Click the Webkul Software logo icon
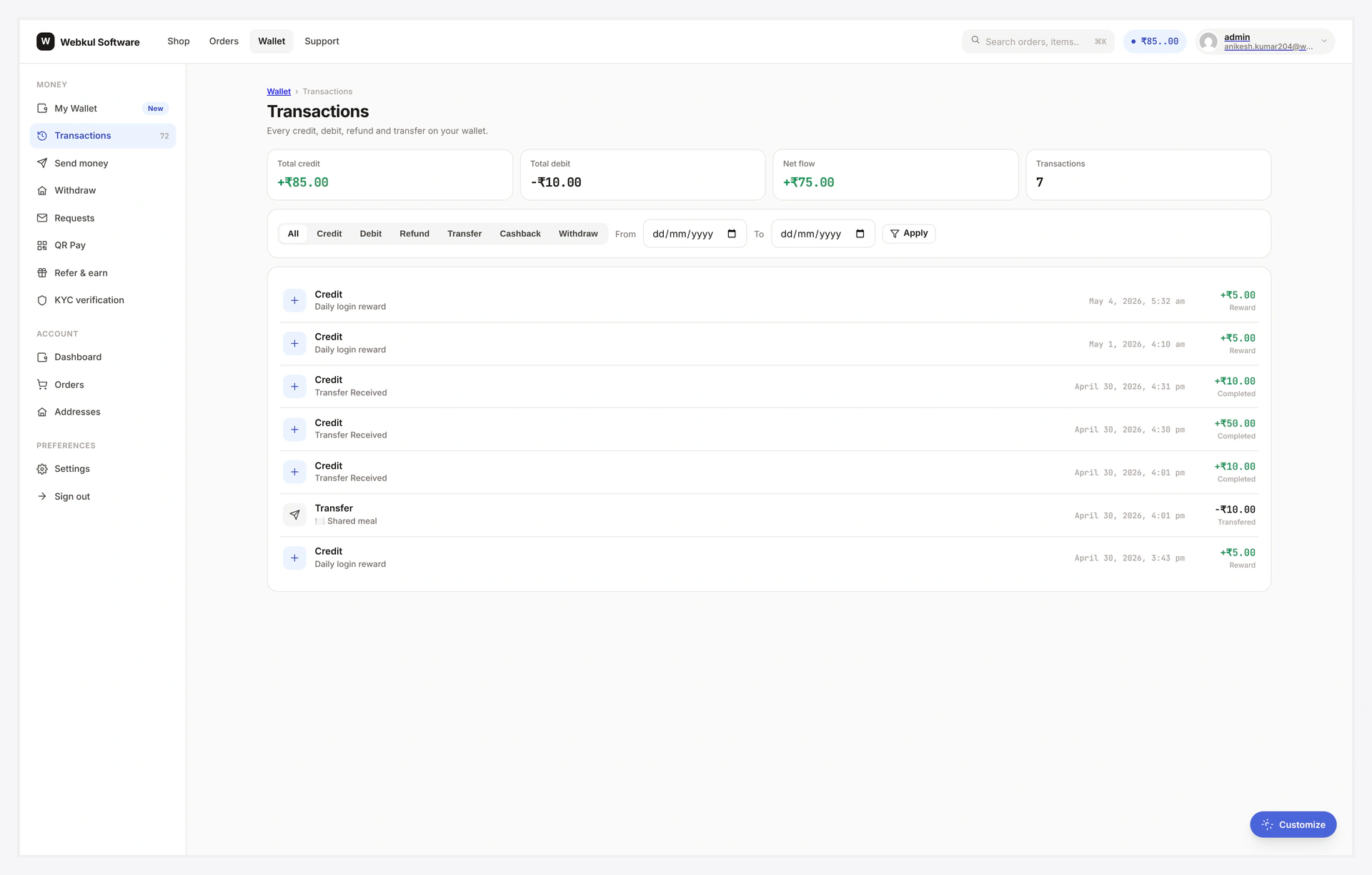The width and height of the screenshot is (1372, 875). click(x=45, y=41)
